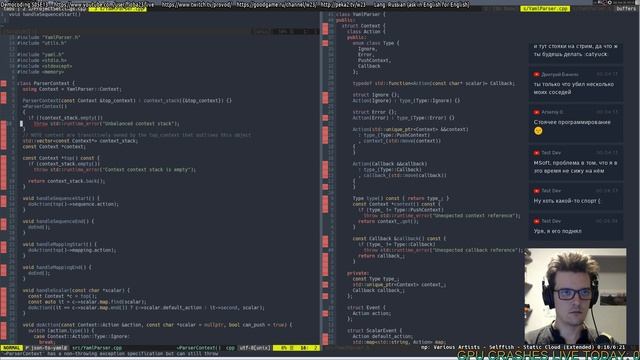Click the 'void handleMappingStart() {' line
Image resolution: width=640 pixels, height=360 pixels.
click(60, 244)
